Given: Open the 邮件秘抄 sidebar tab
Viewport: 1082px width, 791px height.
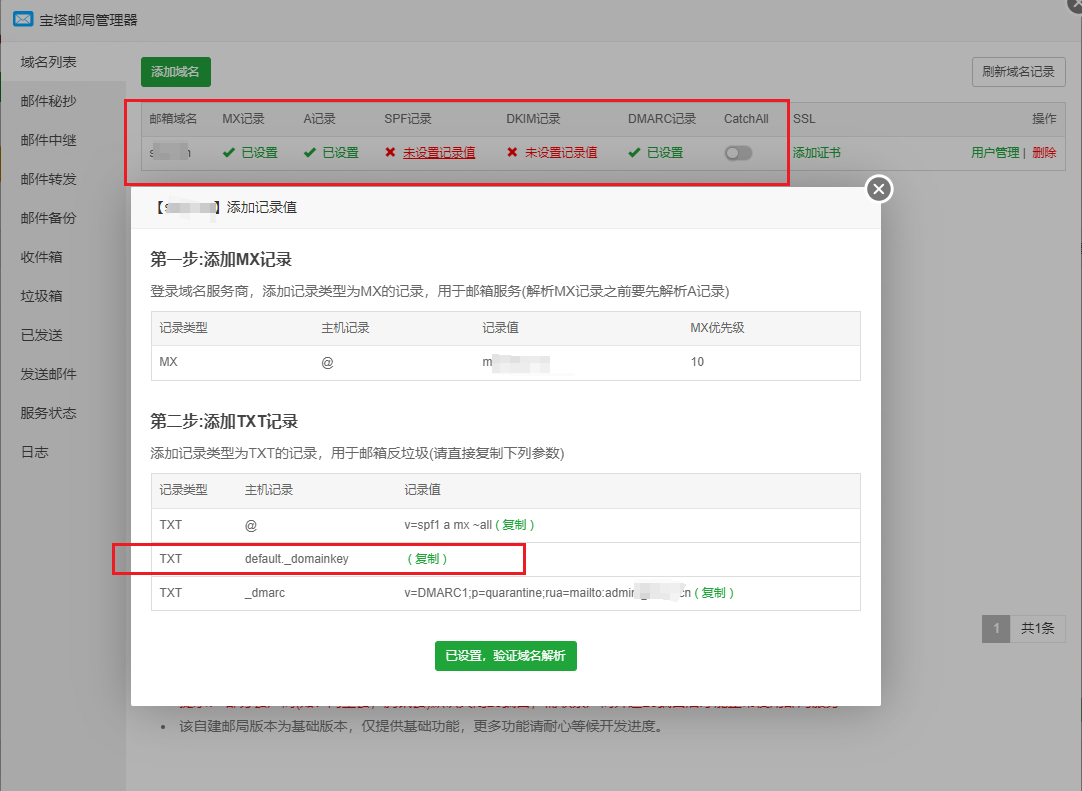Looking at the screenshot, I should (x=48, y=101).
